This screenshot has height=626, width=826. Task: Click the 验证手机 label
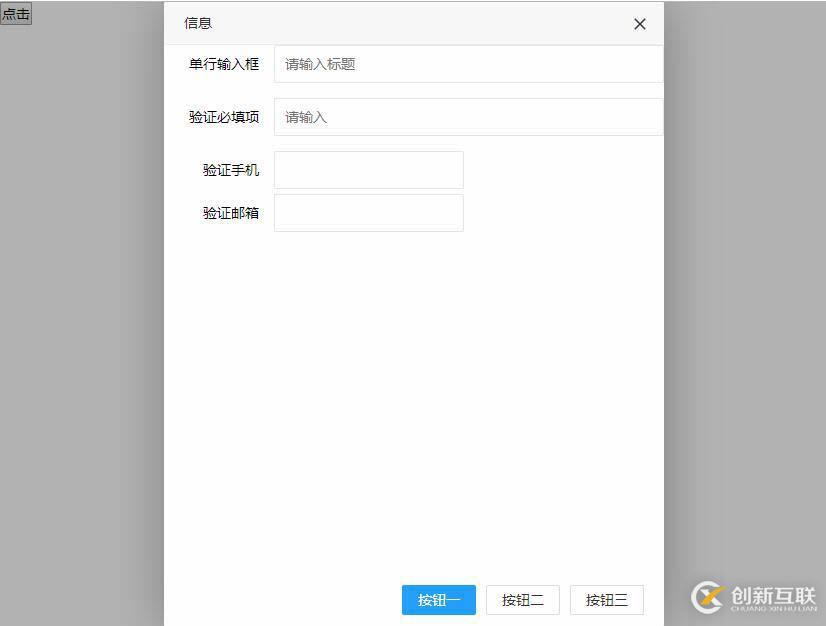click(231, 170)
